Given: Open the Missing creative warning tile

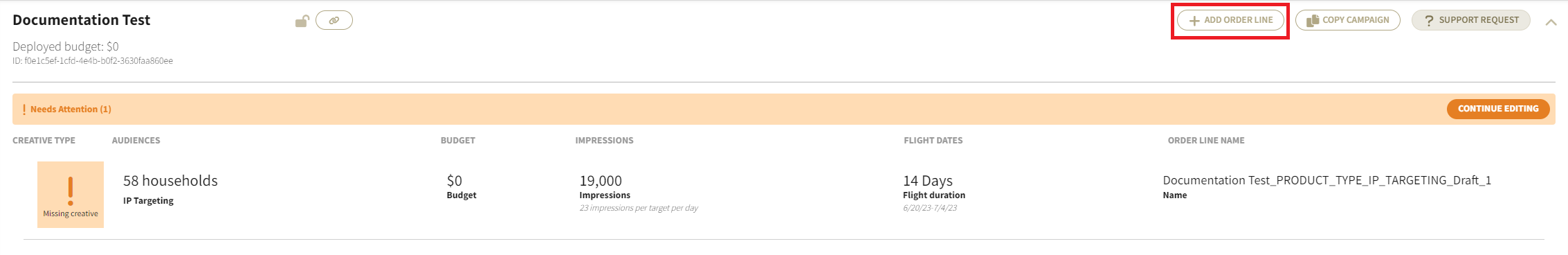Looking at the screenshot, I should click(71, 195).
